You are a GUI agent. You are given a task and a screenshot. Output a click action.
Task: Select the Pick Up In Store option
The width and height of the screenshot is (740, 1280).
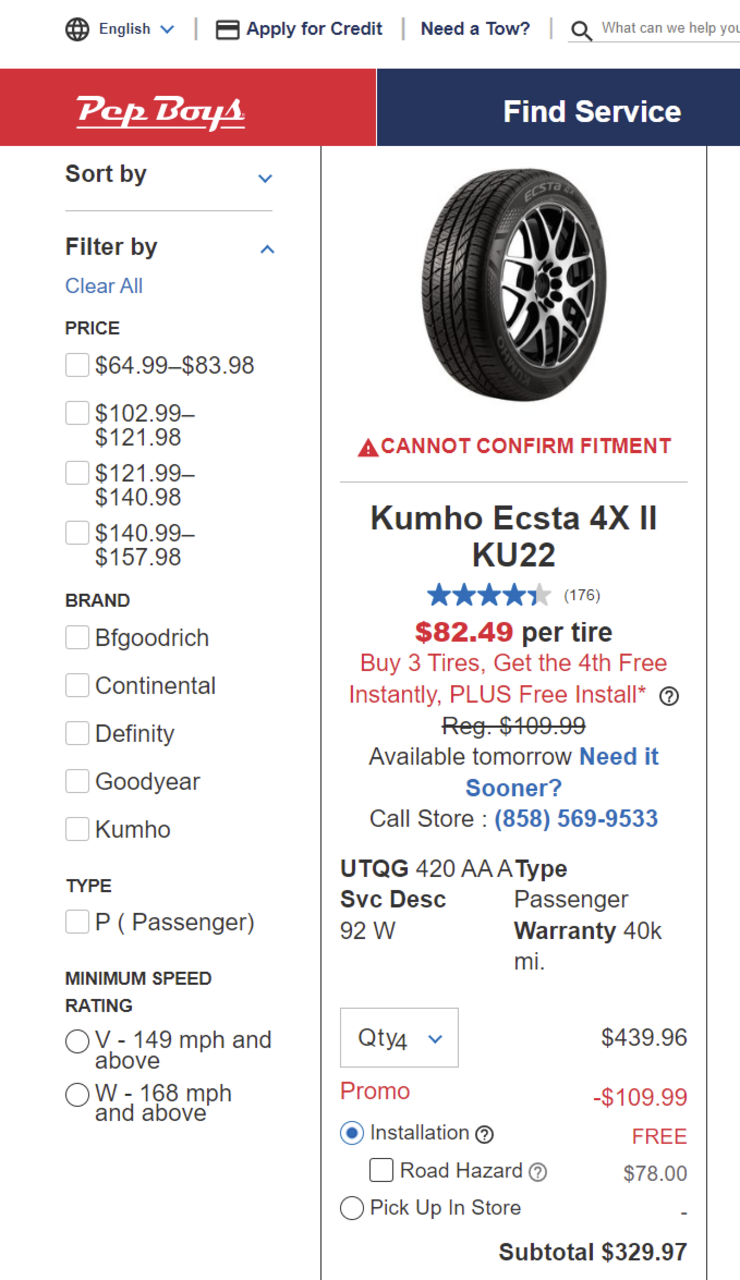click(351, 1208)
